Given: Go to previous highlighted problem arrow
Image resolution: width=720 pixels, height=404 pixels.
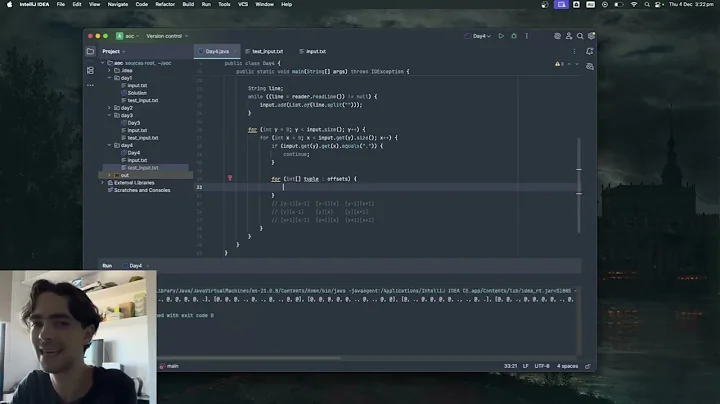Looking at the screenshot, I should point(569,64).
